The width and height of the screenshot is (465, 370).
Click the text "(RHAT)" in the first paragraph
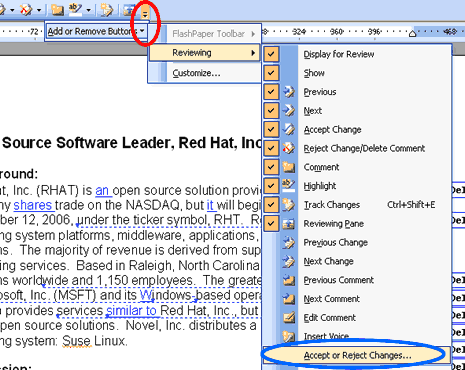click(x=58, y=191)
